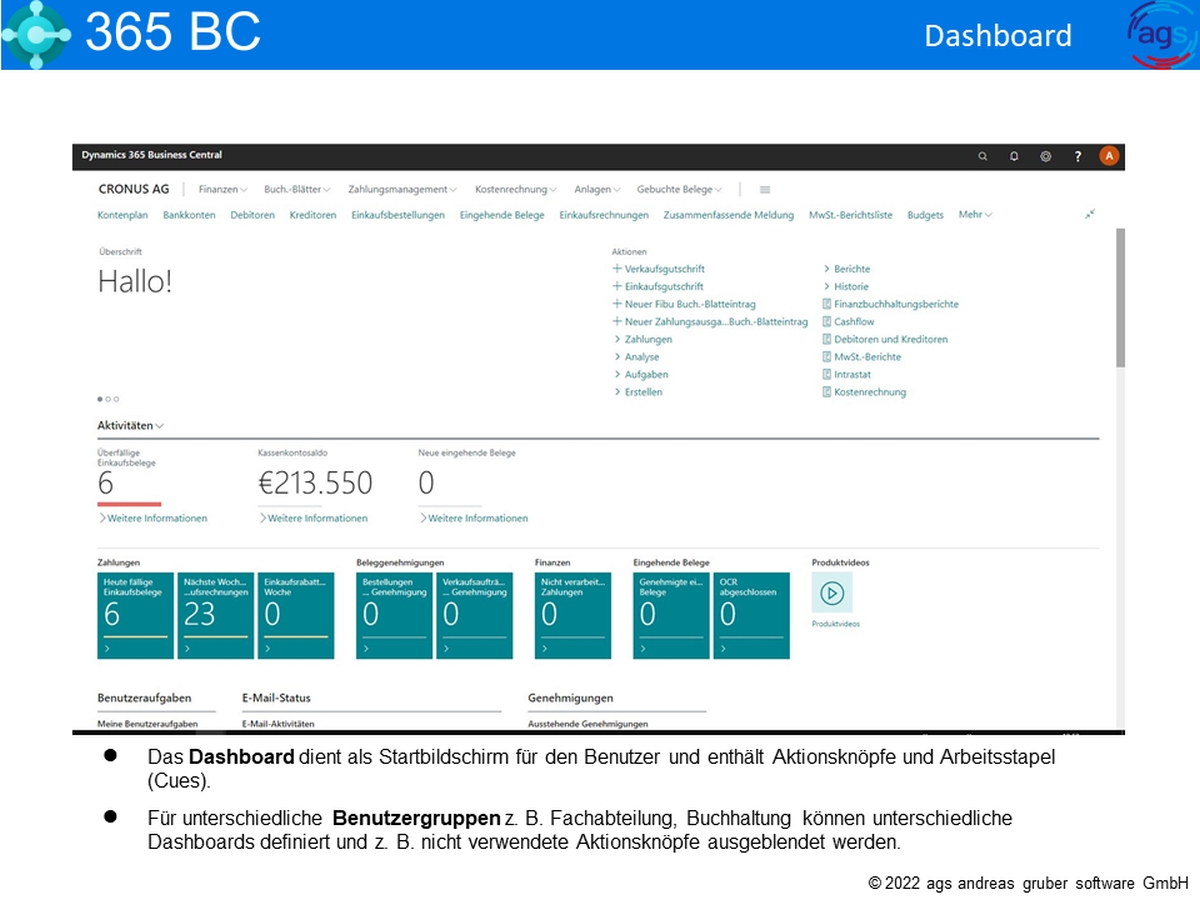Screen dimensions: 1200x900
Task: Open the Heute fällige Einkaufsbelege tile
Action: pyautogui.click(x=135, y=616)
